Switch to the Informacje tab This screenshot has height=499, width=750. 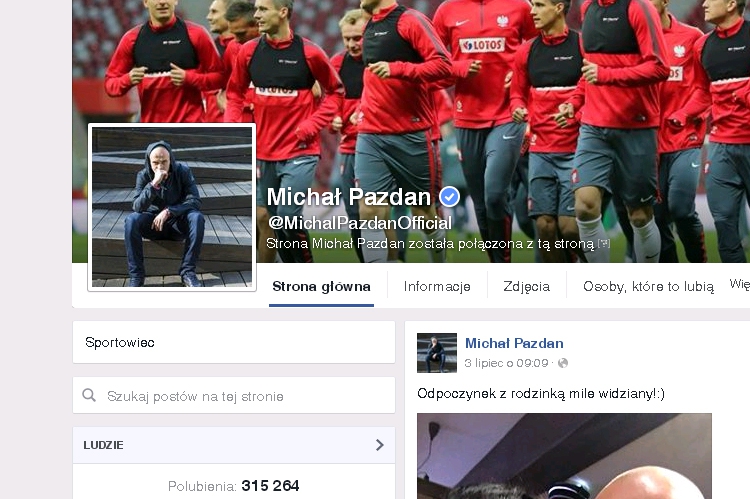tap(437, 286)
